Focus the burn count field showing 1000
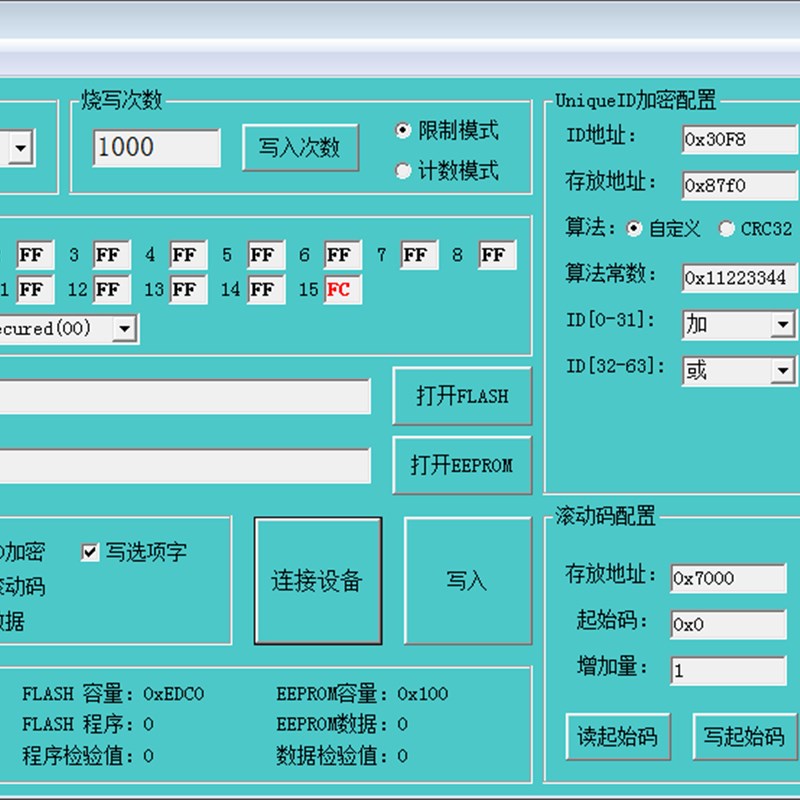800x800 pixels. (x=157, y=148)
